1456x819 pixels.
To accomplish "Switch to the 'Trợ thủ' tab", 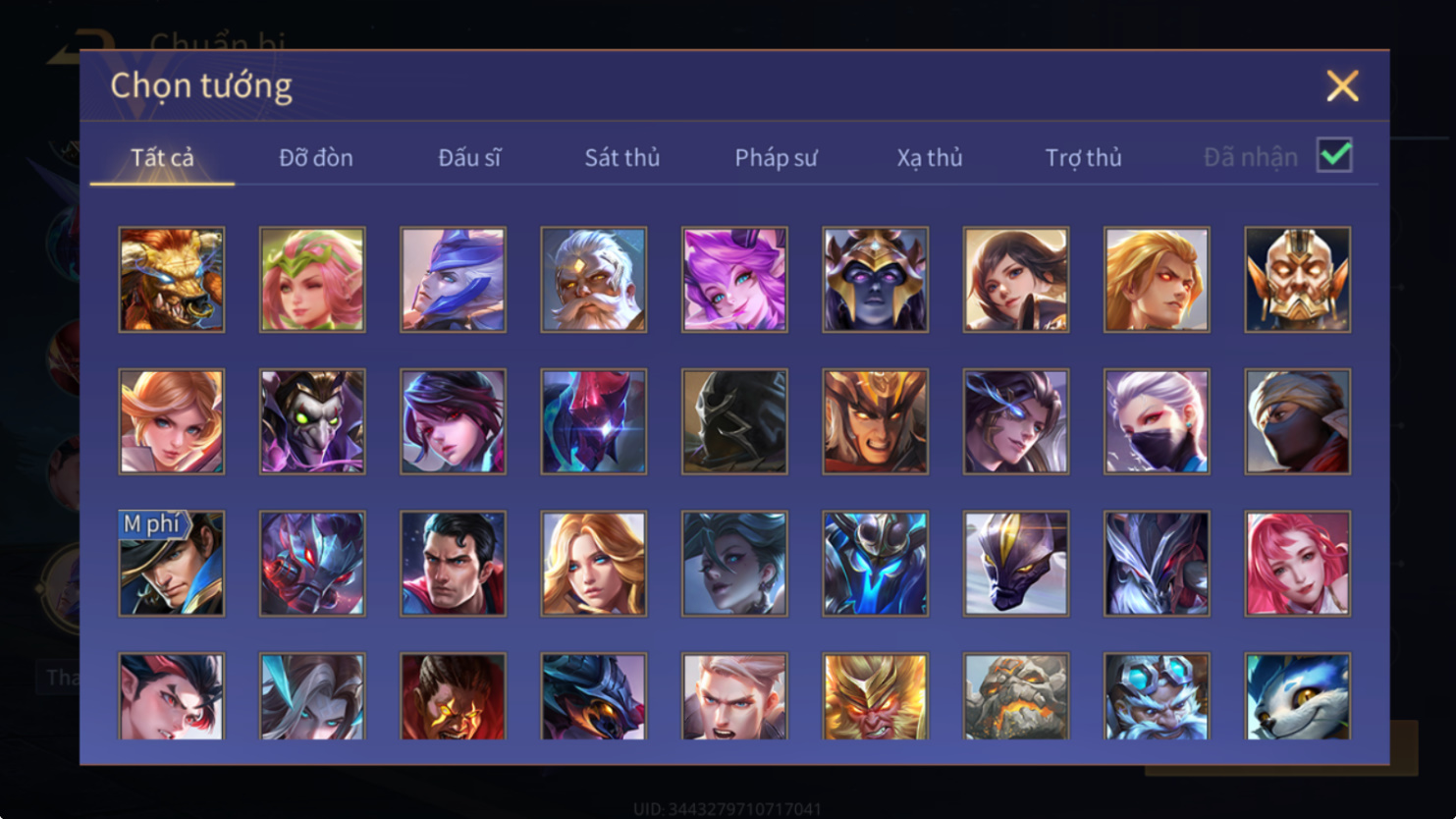I will pyautogui.click(x=1083, y=157).
